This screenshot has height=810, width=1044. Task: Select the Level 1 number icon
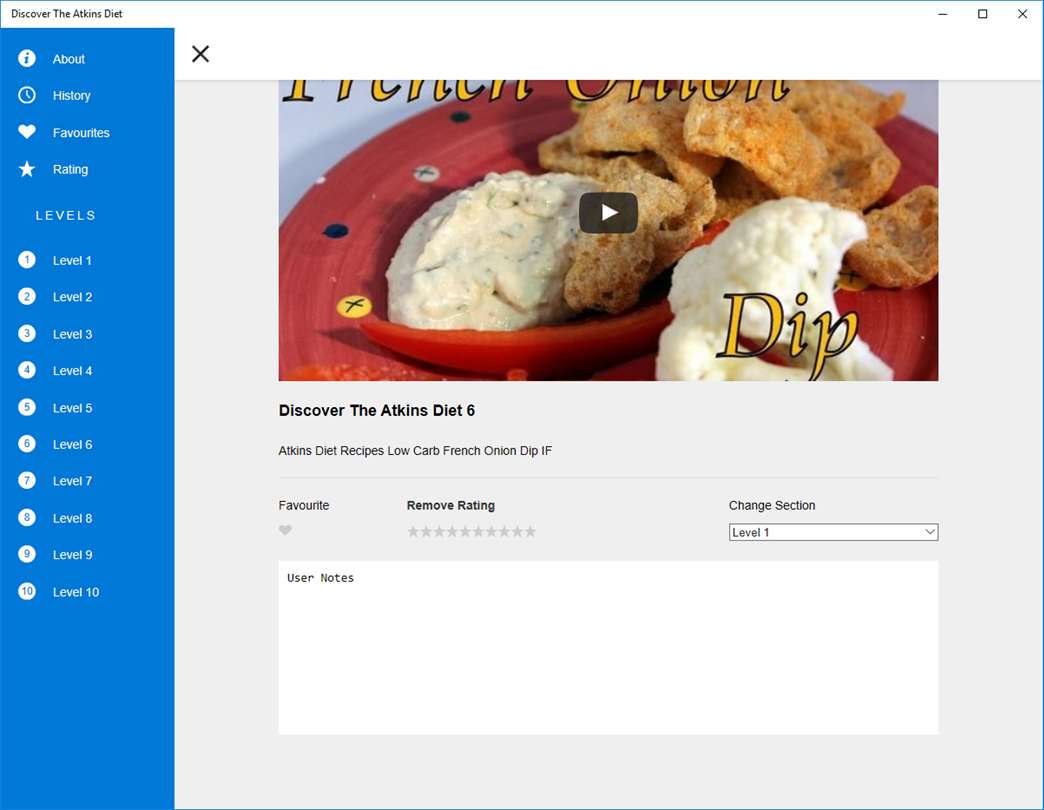pyautogui.click(x=27, y=260)
